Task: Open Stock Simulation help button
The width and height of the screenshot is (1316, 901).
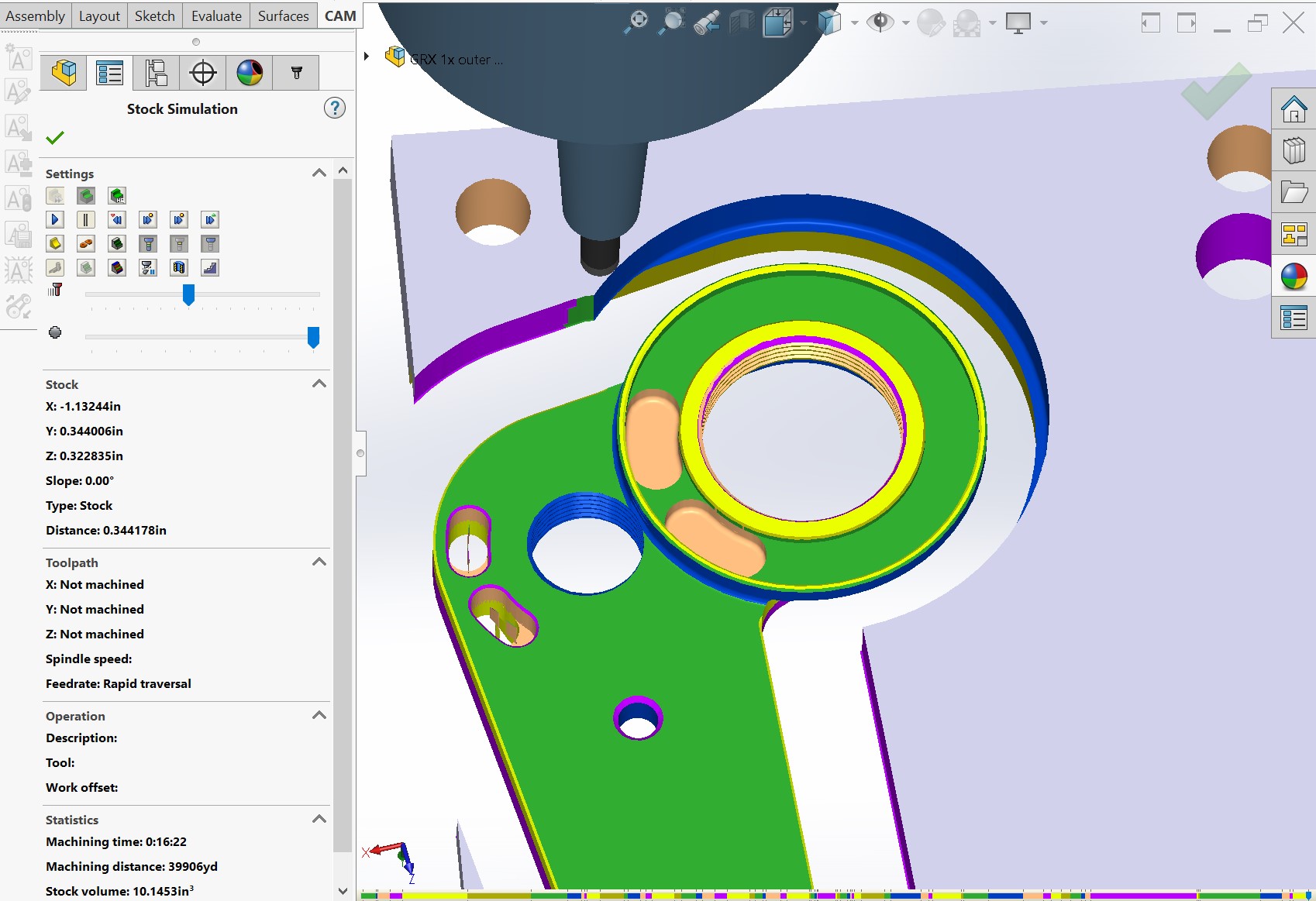Action: click(334, 108)
